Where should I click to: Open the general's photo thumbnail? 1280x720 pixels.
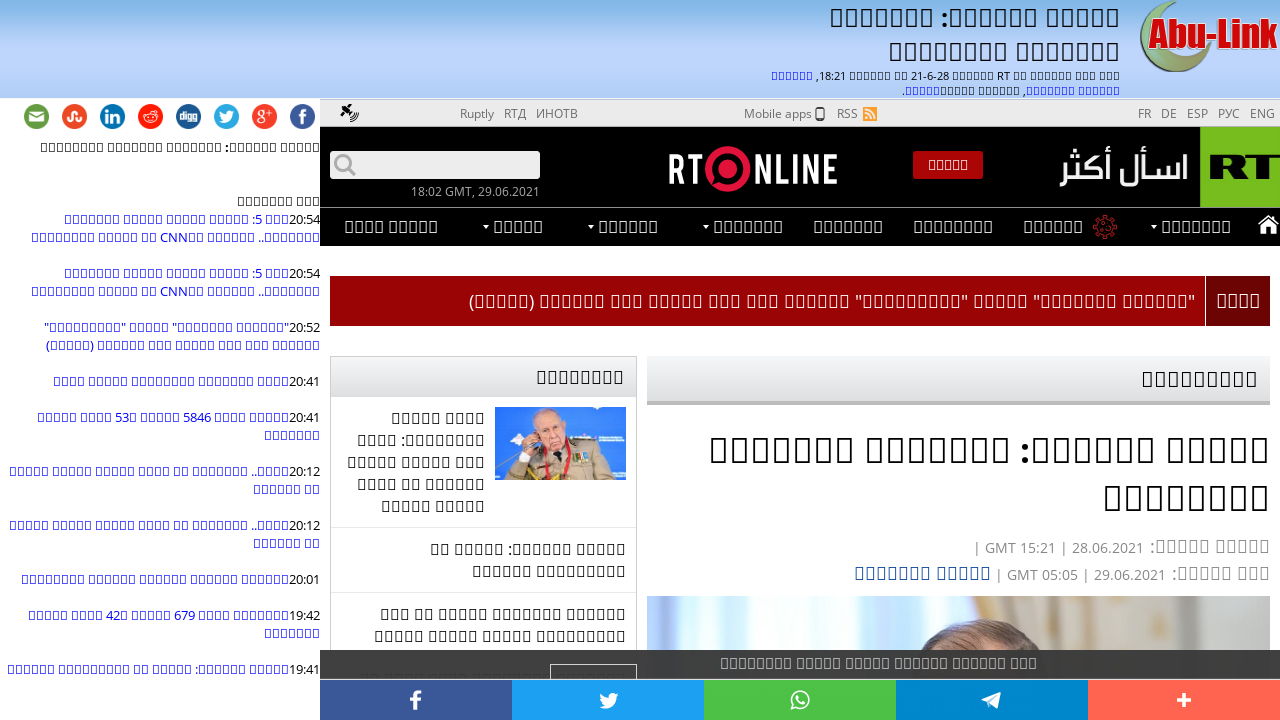(560, 443)
